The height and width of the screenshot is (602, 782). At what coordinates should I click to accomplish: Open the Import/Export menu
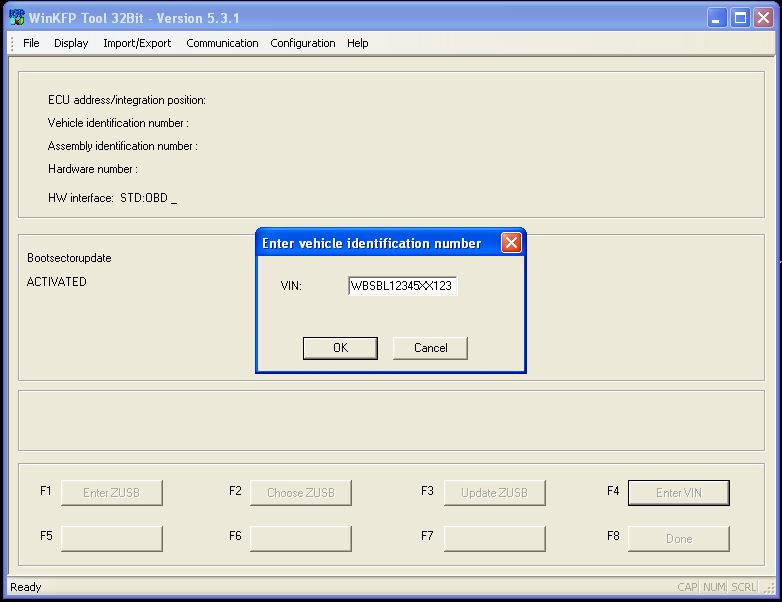[x=137, y=43]
